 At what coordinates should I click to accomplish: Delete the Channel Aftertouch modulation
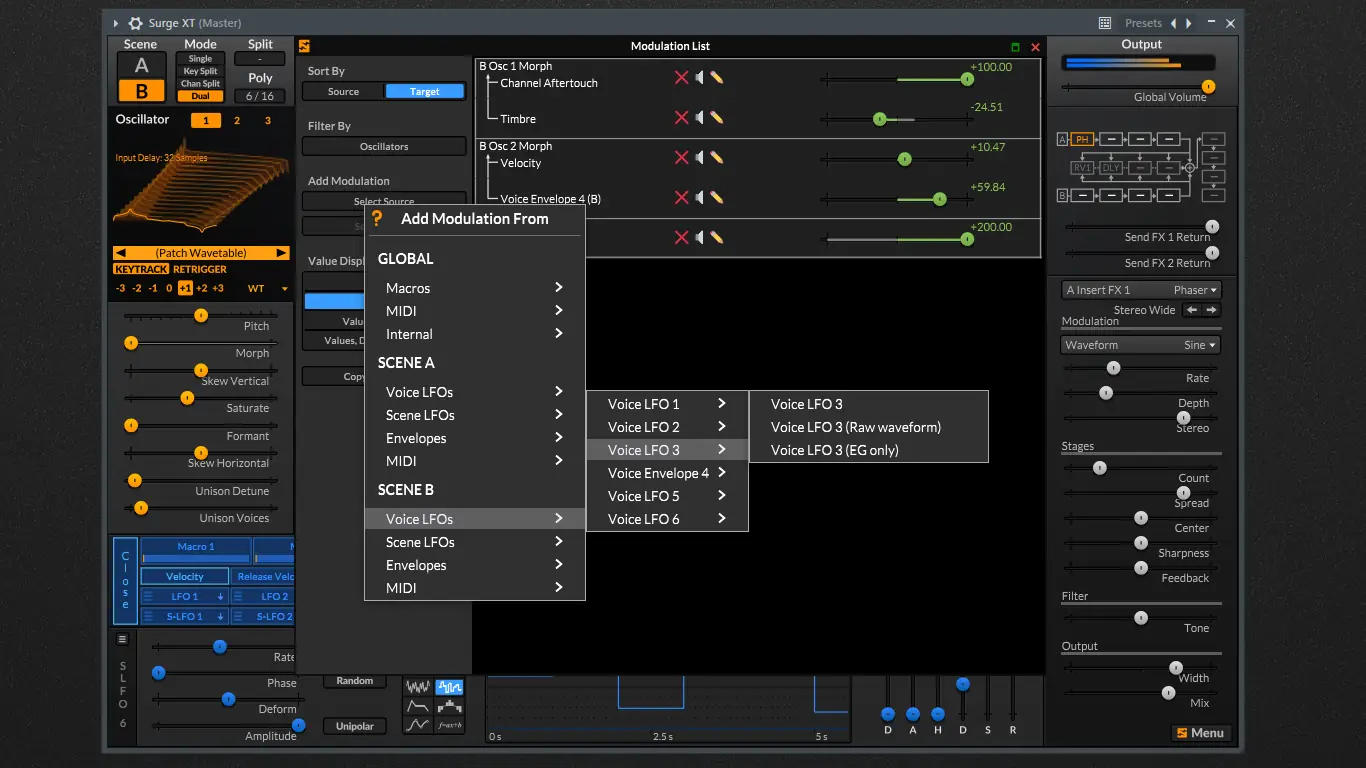point(682,78)
